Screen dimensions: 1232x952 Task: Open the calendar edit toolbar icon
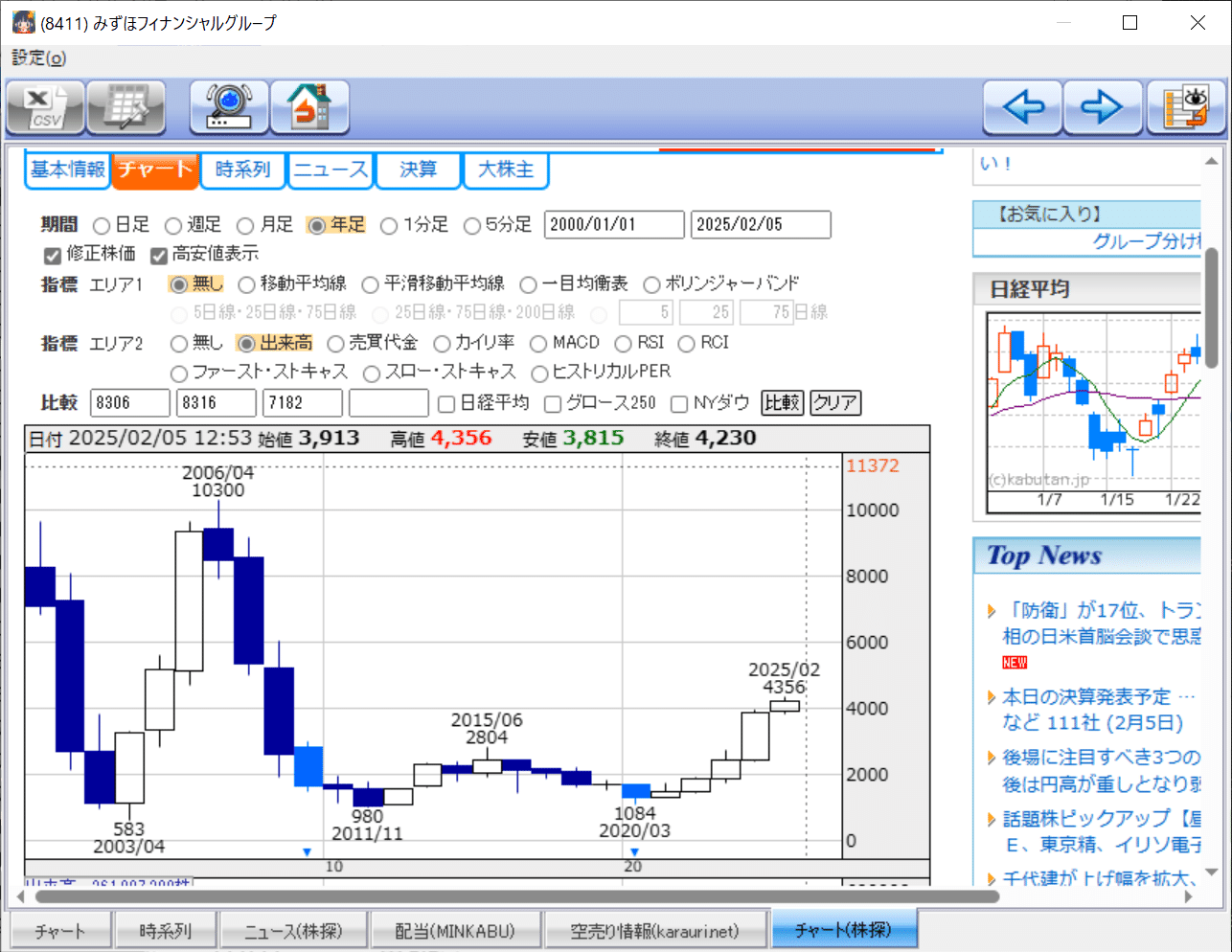pos(126,106)
